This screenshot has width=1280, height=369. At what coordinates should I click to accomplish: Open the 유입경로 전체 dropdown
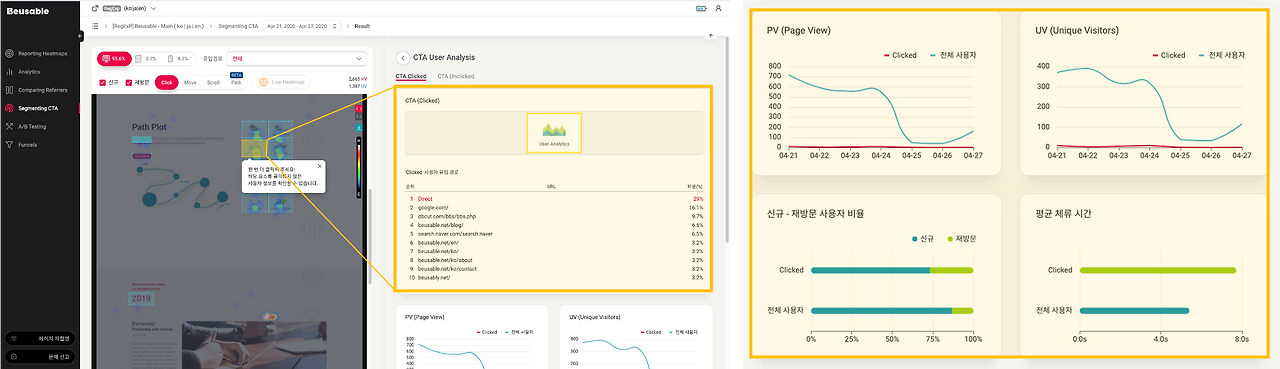(296, 59)
